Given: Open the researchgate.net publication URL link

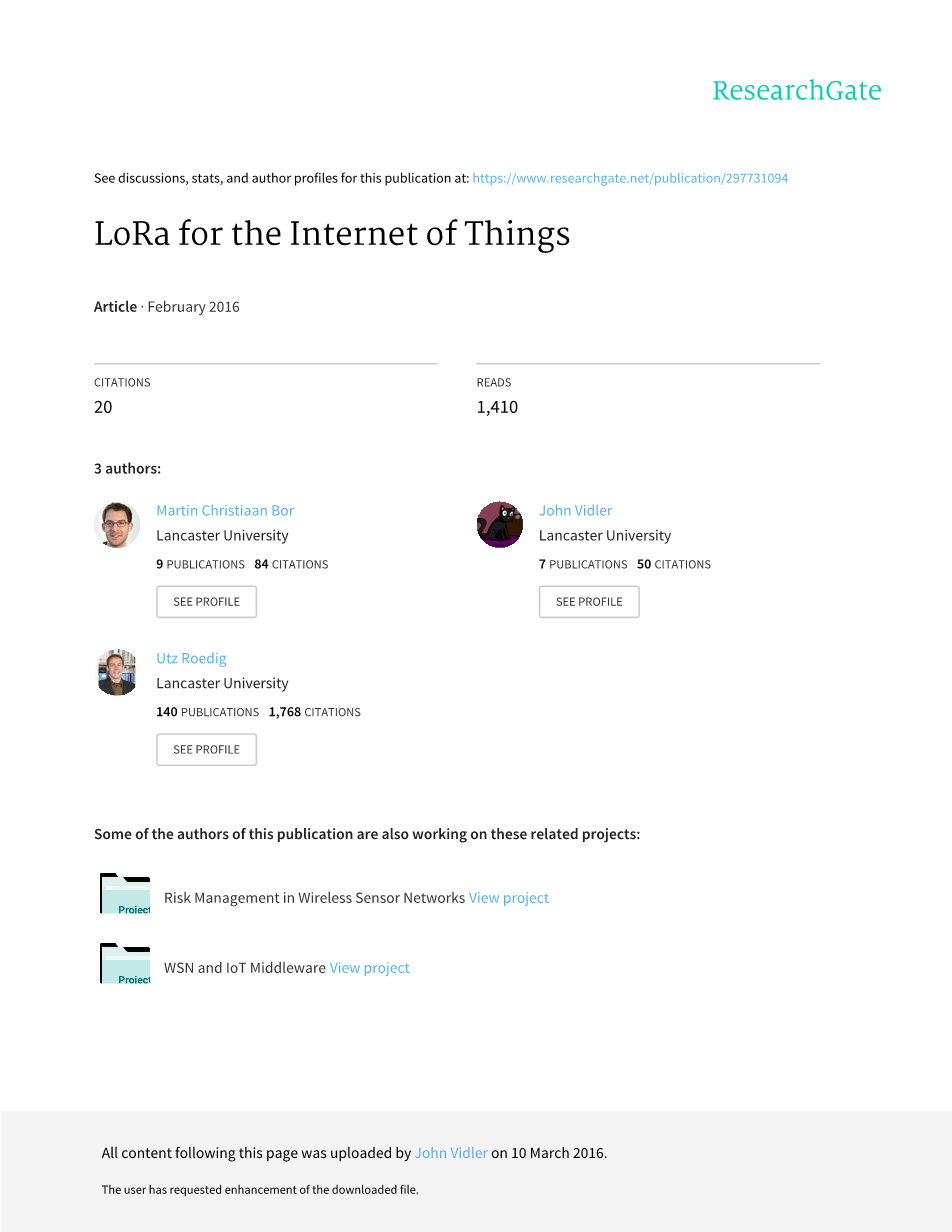Looking at the screenshot, I should 630,178.
